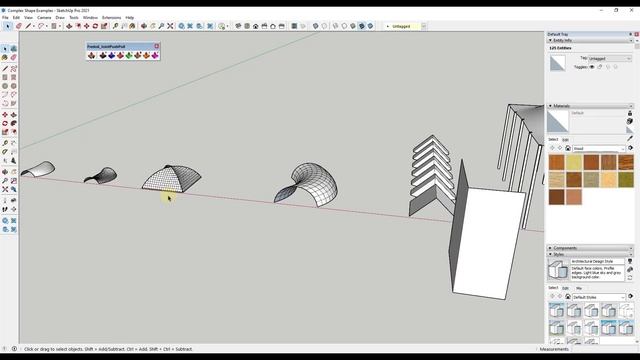Select the Circle tool in left toolbar
Screen dimensions: 640x360
click(x=5, y=86)
